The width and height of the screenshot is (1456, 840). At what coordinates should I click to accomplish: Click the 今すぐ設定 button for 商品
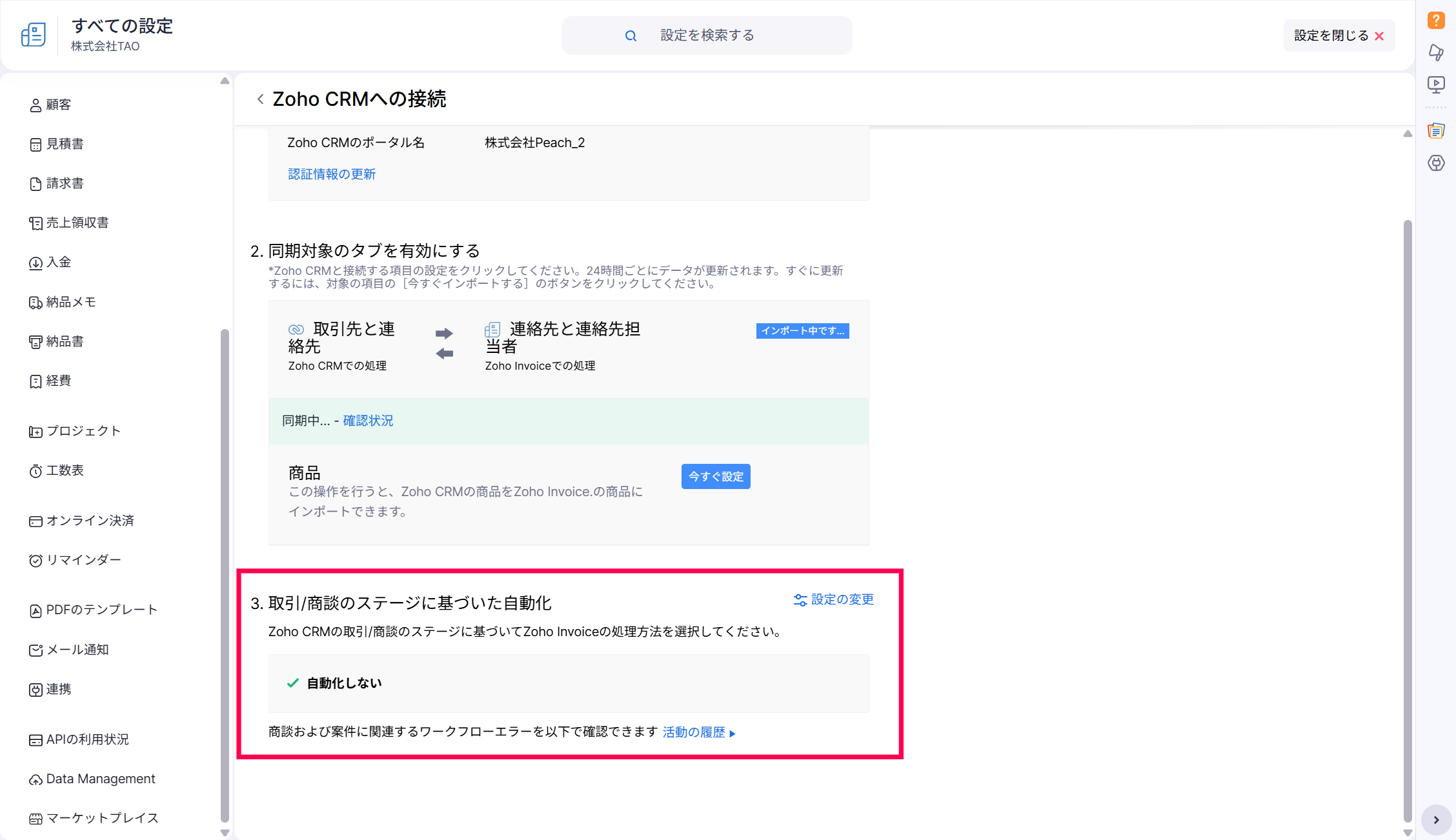(x=715, y=476)
